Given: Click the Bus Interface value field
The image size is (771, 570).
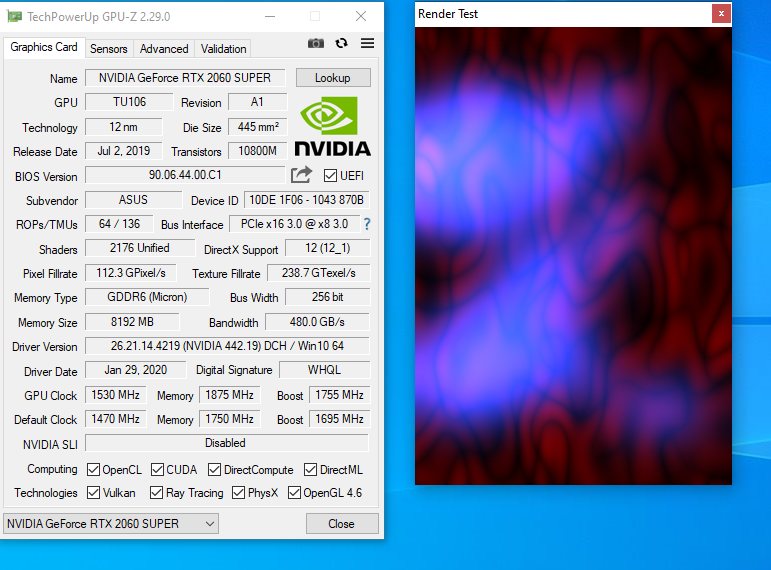Looking at the screenshot, I should [x=295, y=224].
